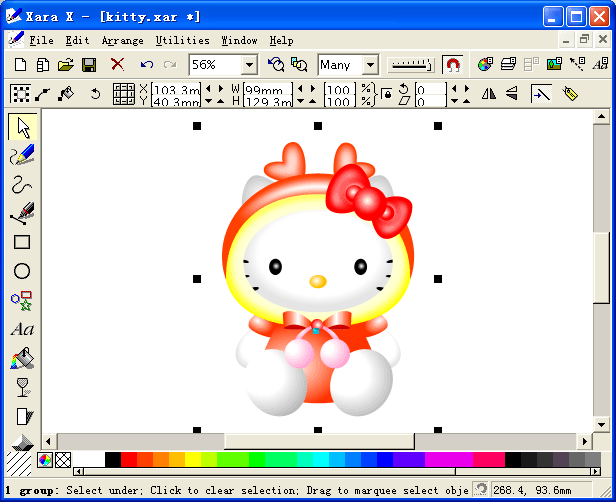Select the QuickShape tool
The height and width of the screenshot is (502, 616).
pos(22,300)
